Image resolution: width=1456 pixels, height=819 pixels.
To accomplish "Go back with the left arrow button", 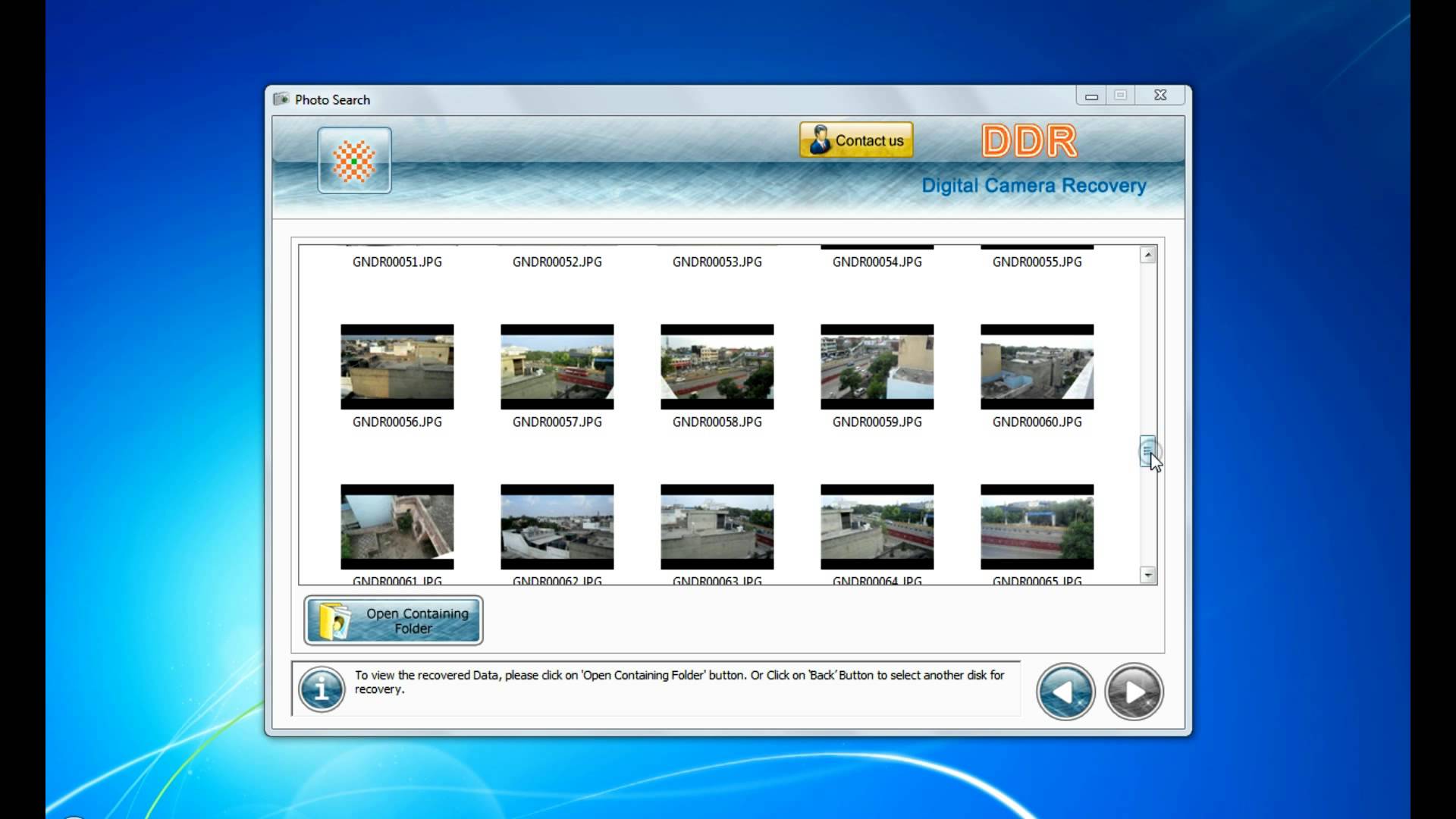I will [1065, 692].
